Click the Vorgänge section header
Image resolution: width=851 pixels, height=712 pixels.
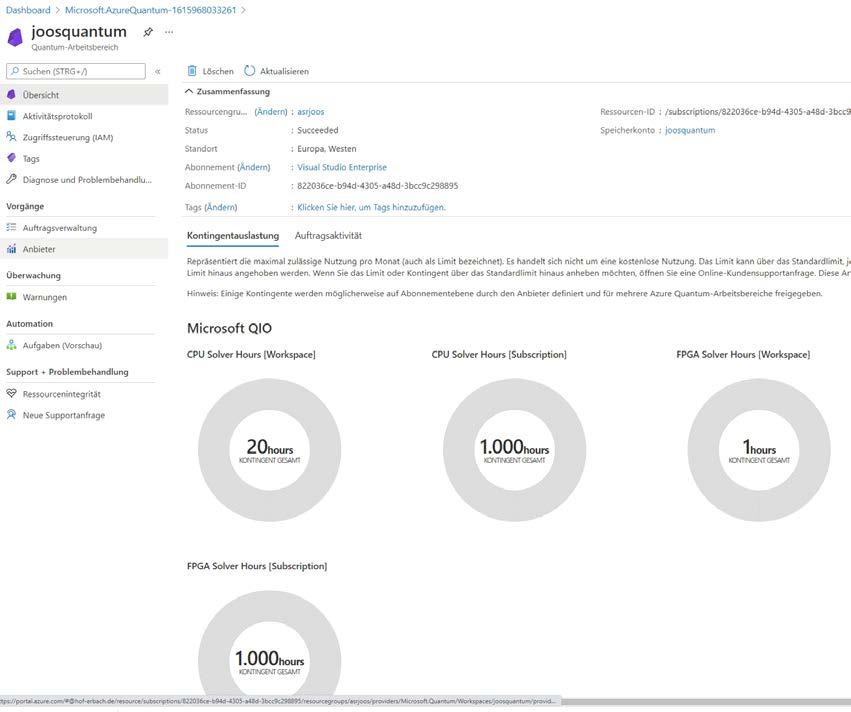pyautogui.click(x=25, y=206)
